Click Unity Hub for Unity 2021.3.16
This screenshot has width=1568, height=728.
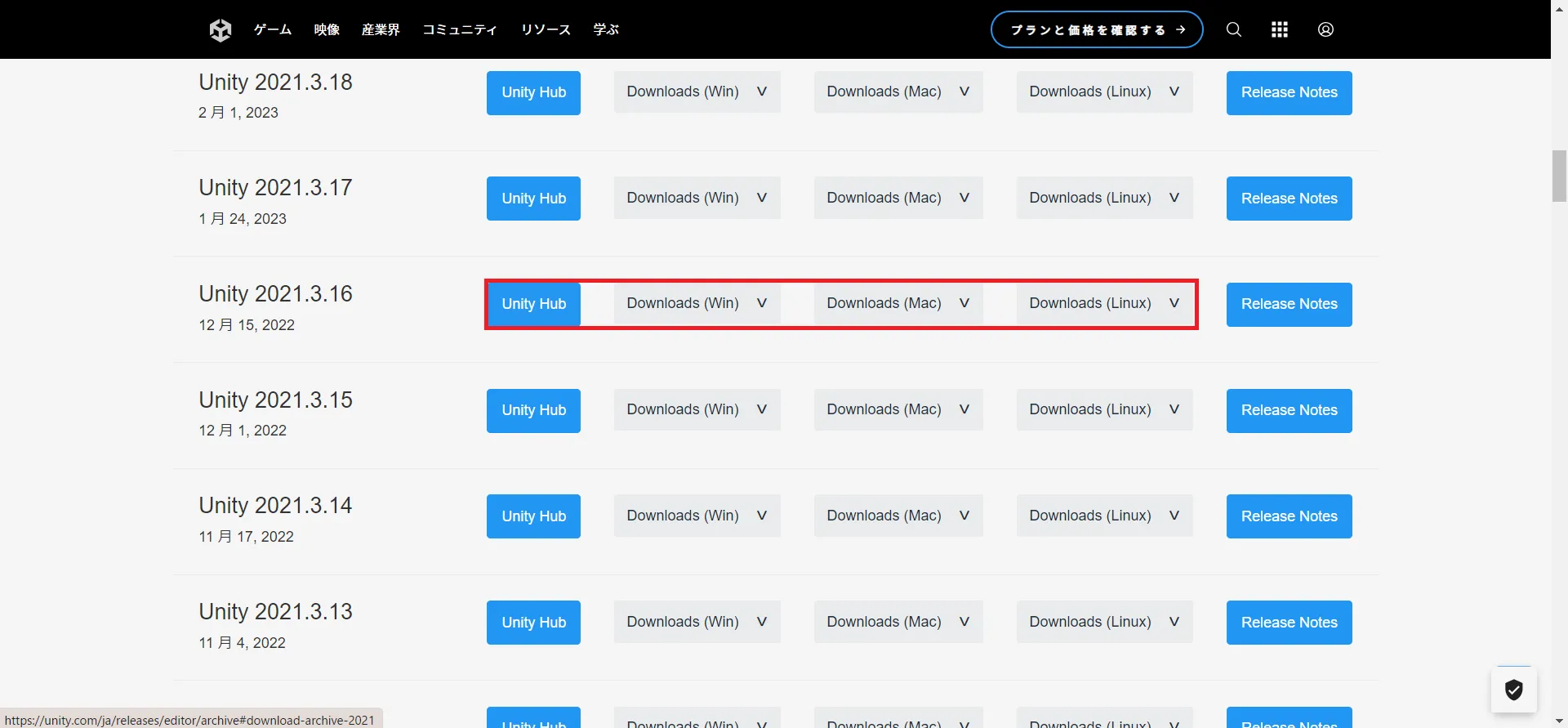[533, 304]
